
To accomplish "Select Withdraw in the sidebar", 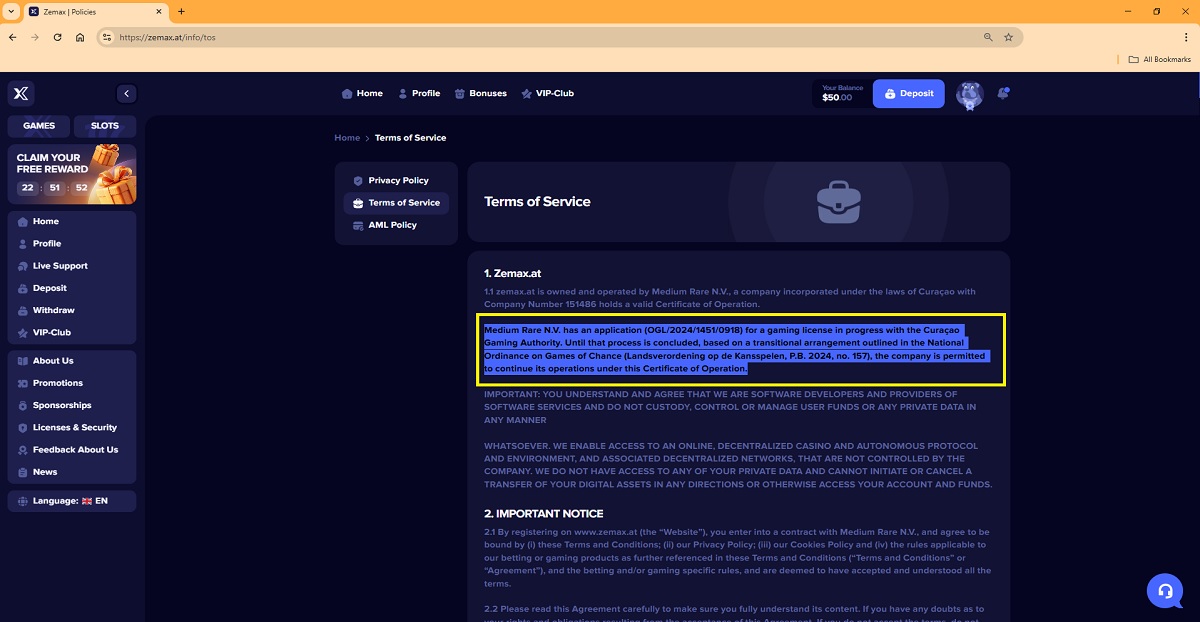I will (x=53, y=310).
